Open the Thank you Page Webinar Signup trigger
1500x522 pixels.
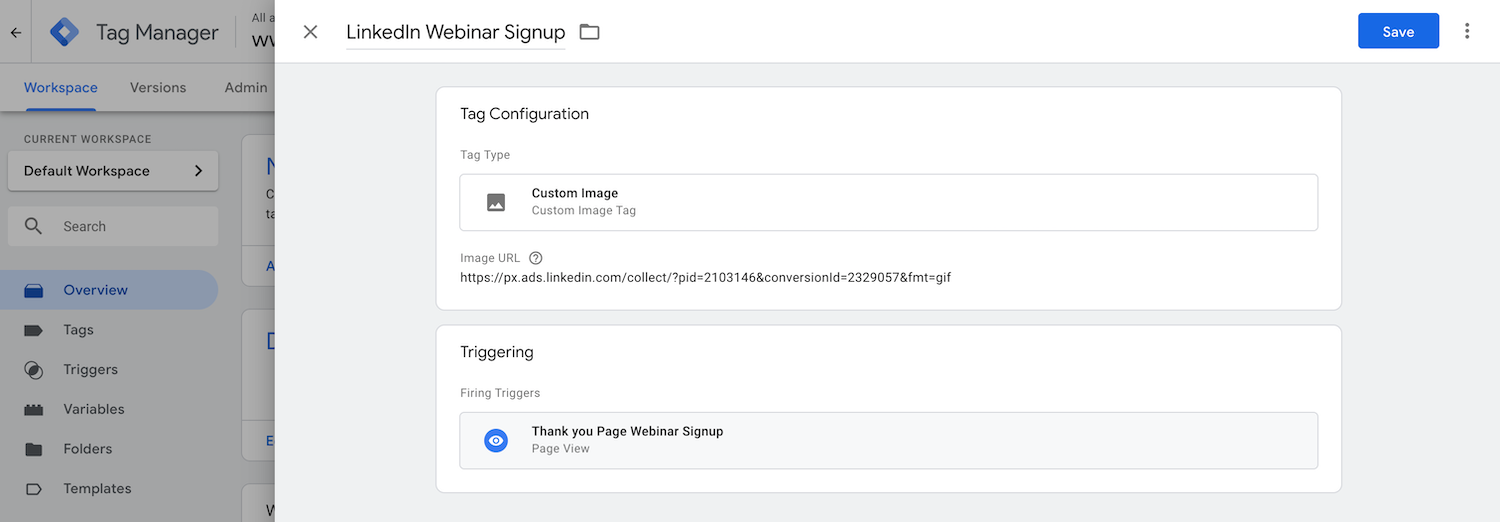tap(888, 440)
